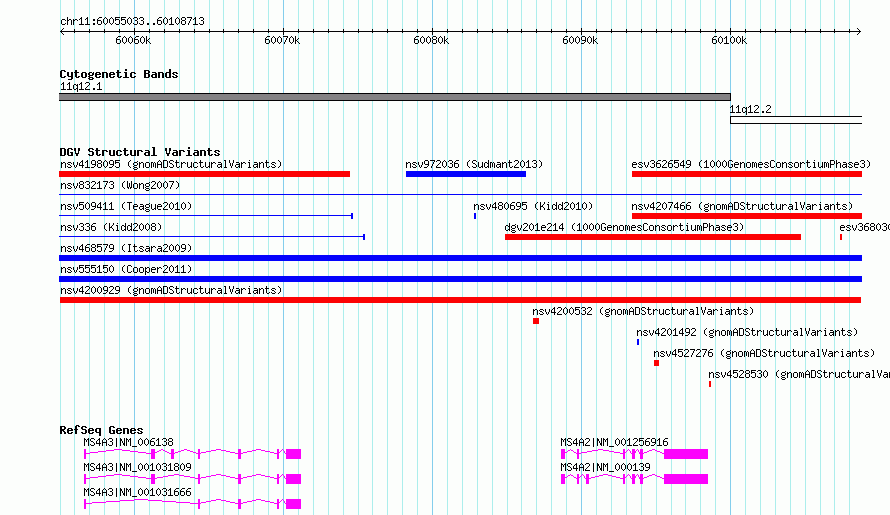Click the ruler's right arrow end
Screen dimensions: 890x515
[x=859, y=31]
